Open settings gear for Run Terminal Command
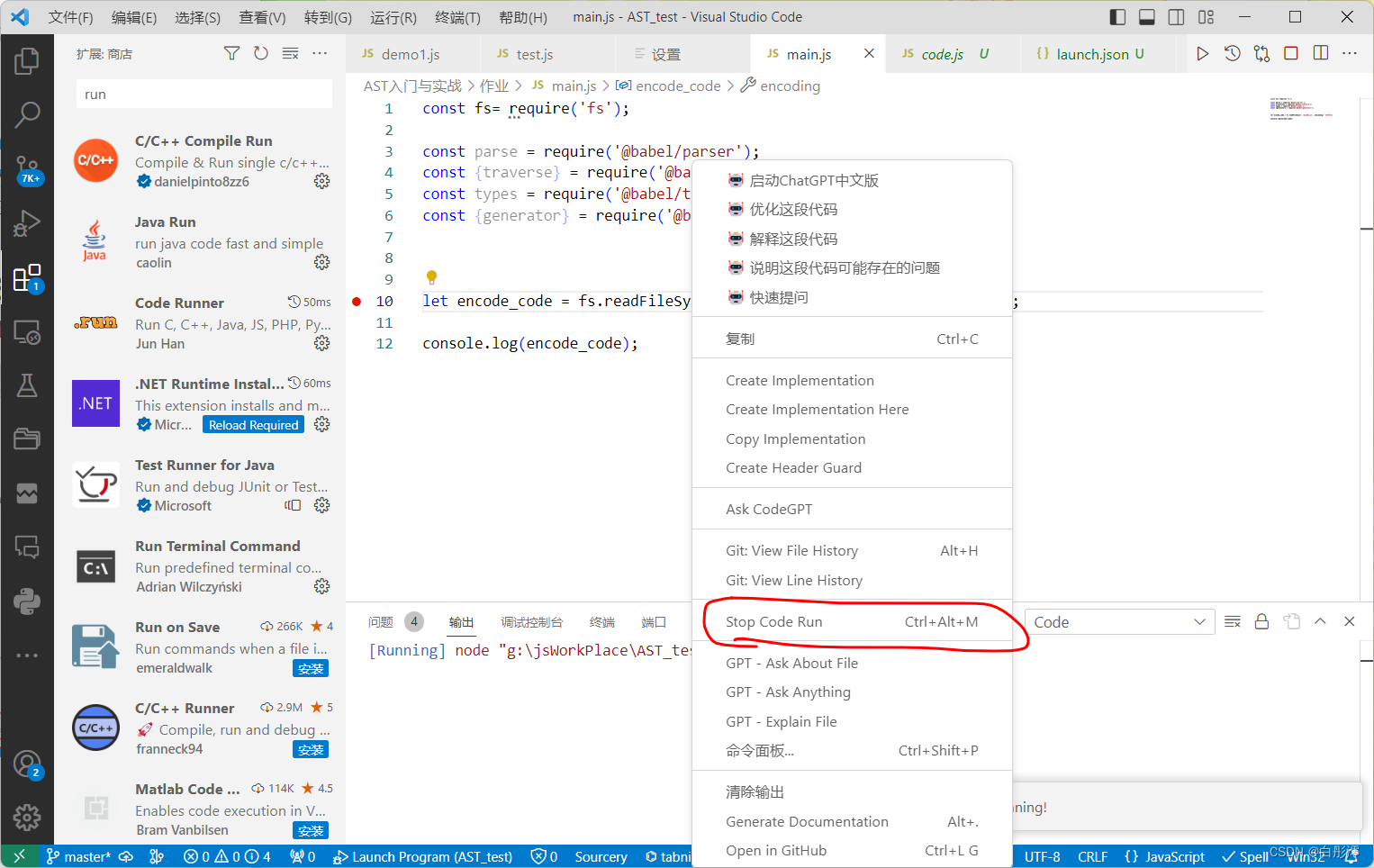1374x868 pixels. point(321,586)
